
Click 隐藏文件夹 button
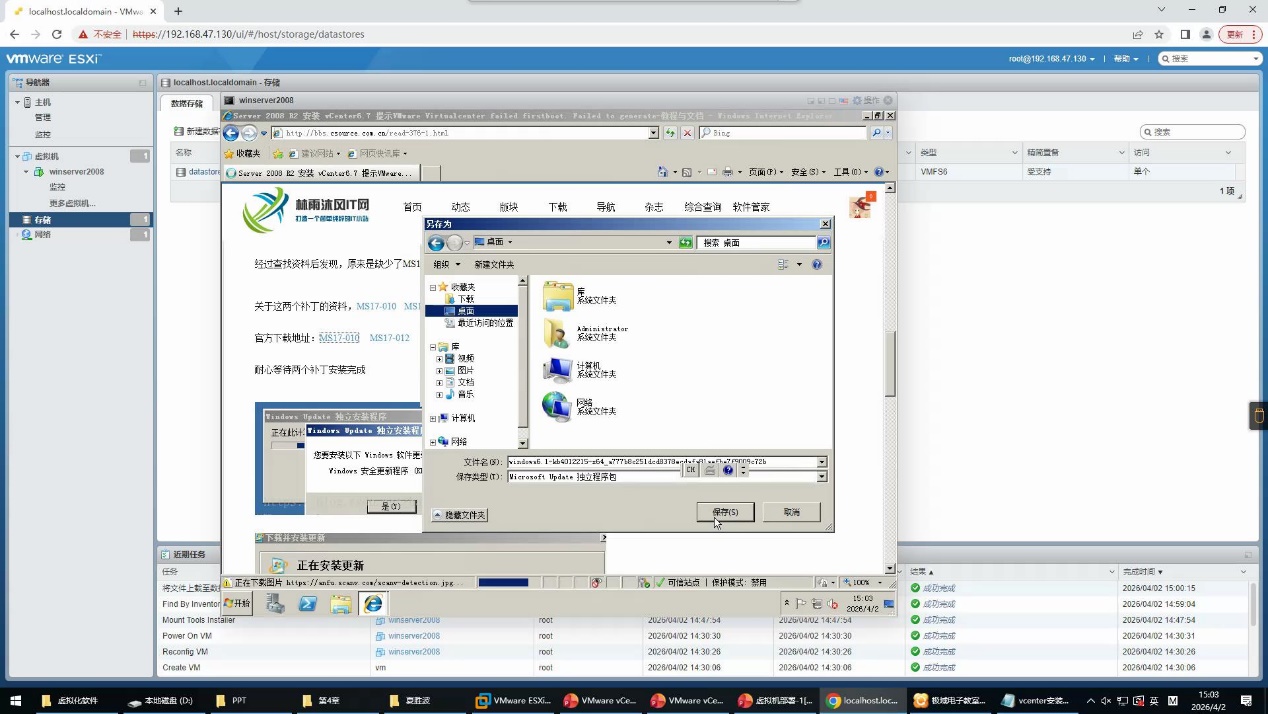point(460,514)
